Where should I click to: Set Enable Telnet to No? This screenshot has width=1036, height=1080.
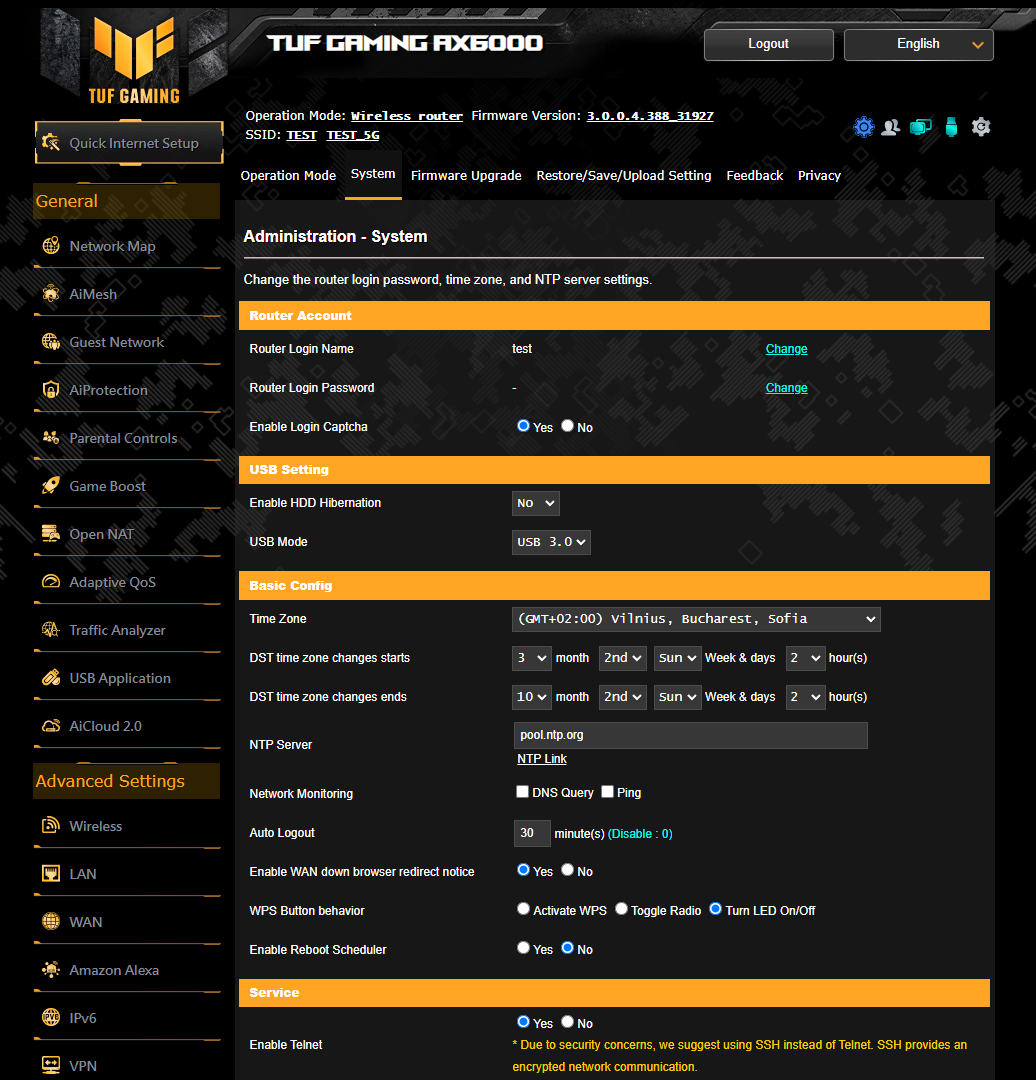click(x=568, y=1021)
